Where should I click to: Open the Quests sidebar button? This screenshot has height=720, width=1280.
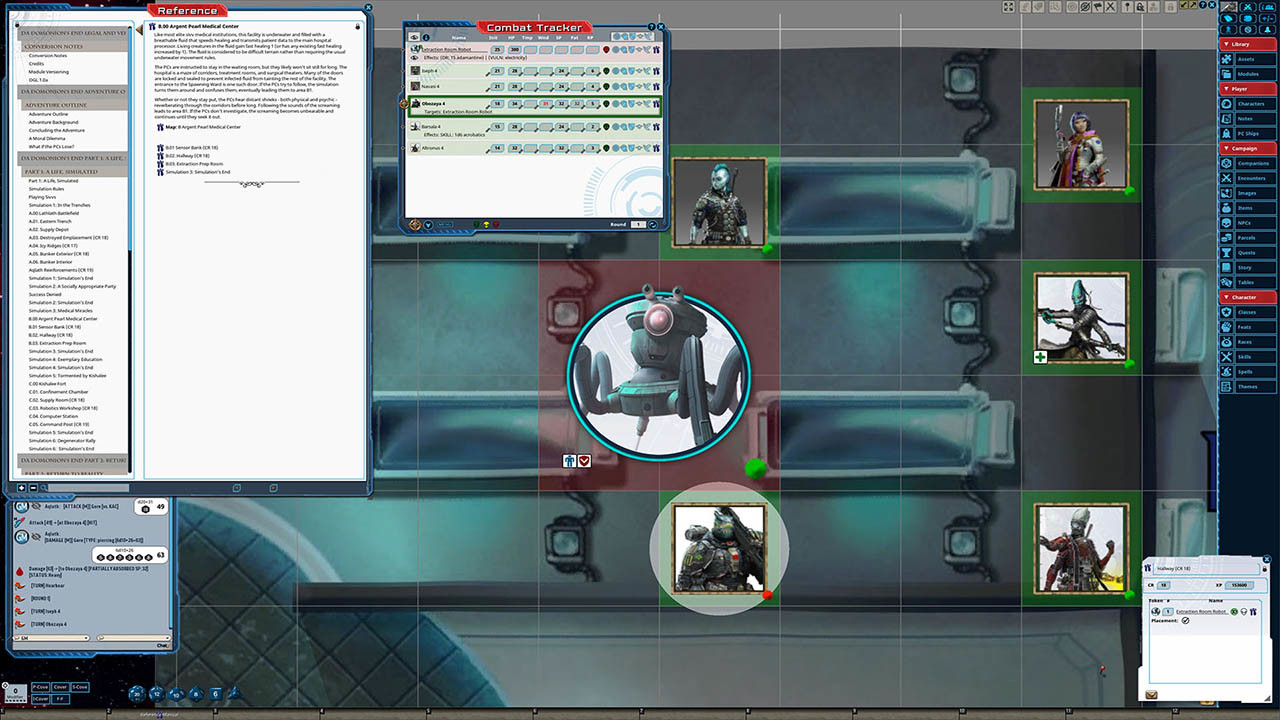[1245, 252]
